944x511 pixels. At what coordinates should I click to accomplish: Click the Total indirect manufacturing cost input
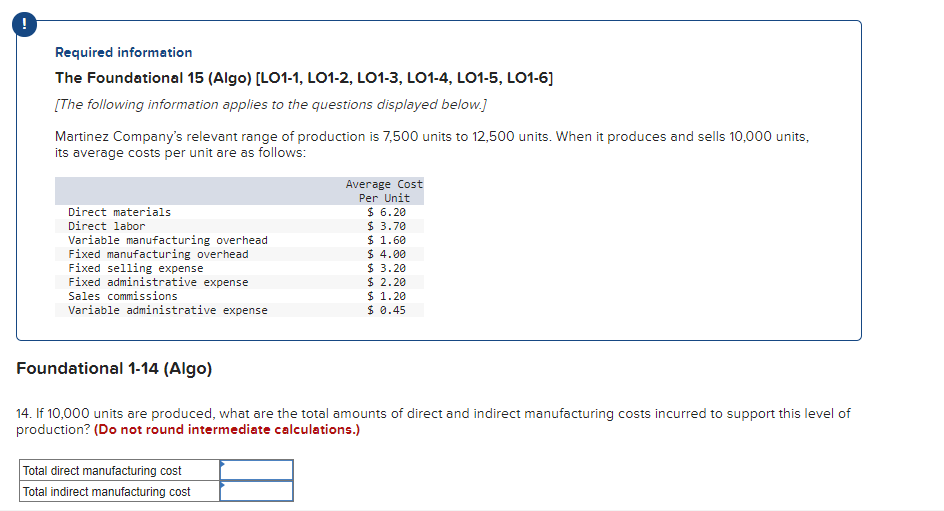click(x=256, y=491)
